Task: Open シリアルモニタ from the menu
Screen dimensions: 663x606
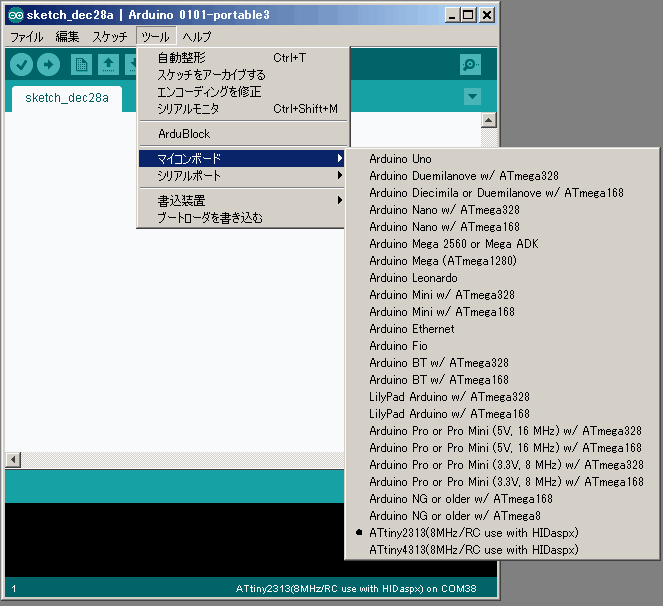Action: point(244,109)
